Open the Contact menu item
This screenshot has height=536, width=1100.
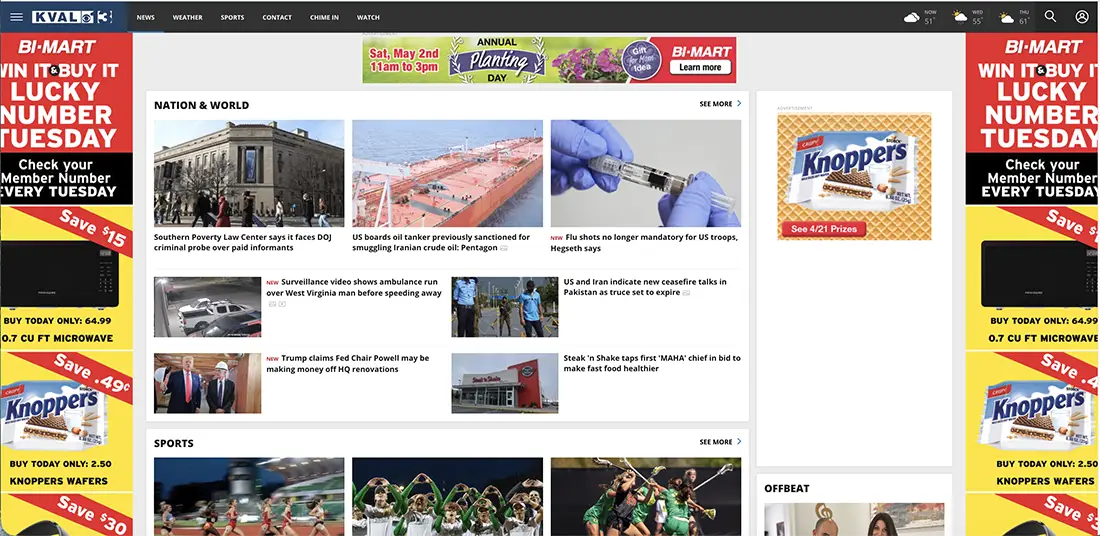coord(277,18)
